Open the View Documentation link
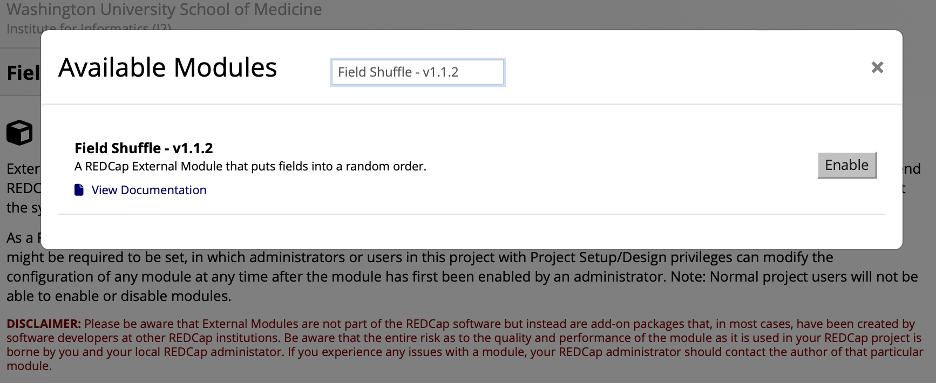Image resolution: width=936 pixels, height=384 pixels. tap(149, 190)
